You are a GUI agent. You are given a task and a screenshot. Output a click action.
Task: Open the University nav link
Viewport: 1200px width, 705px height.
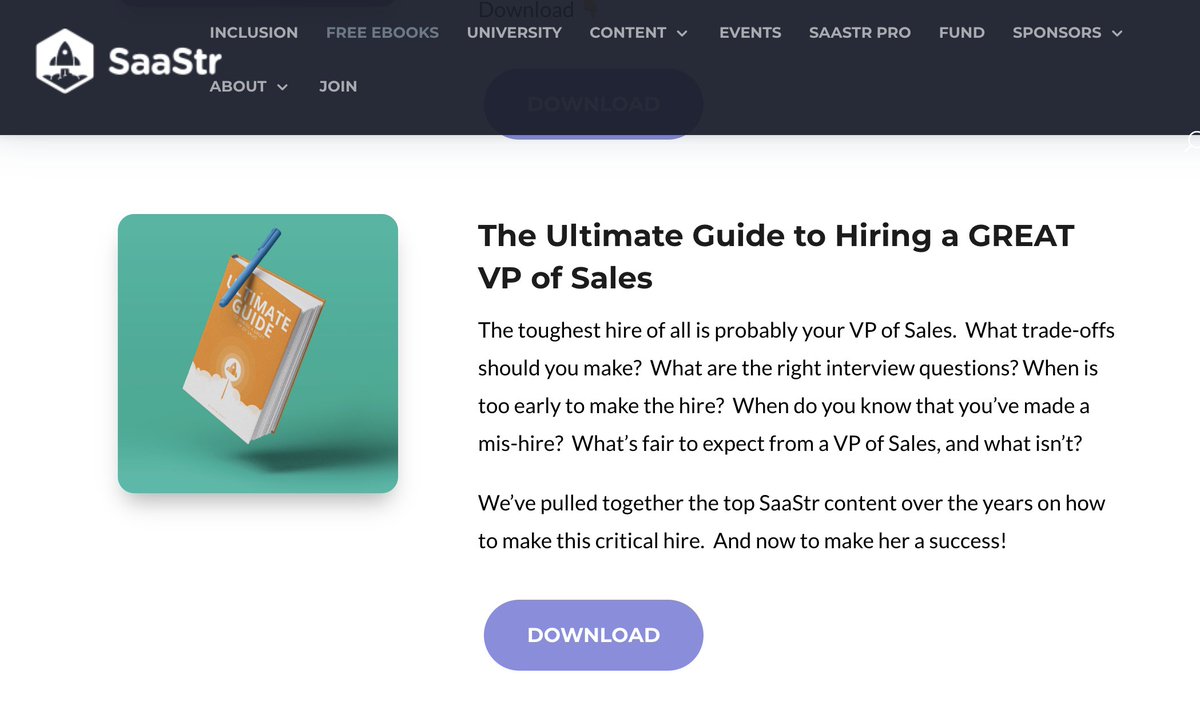[514, 33]
